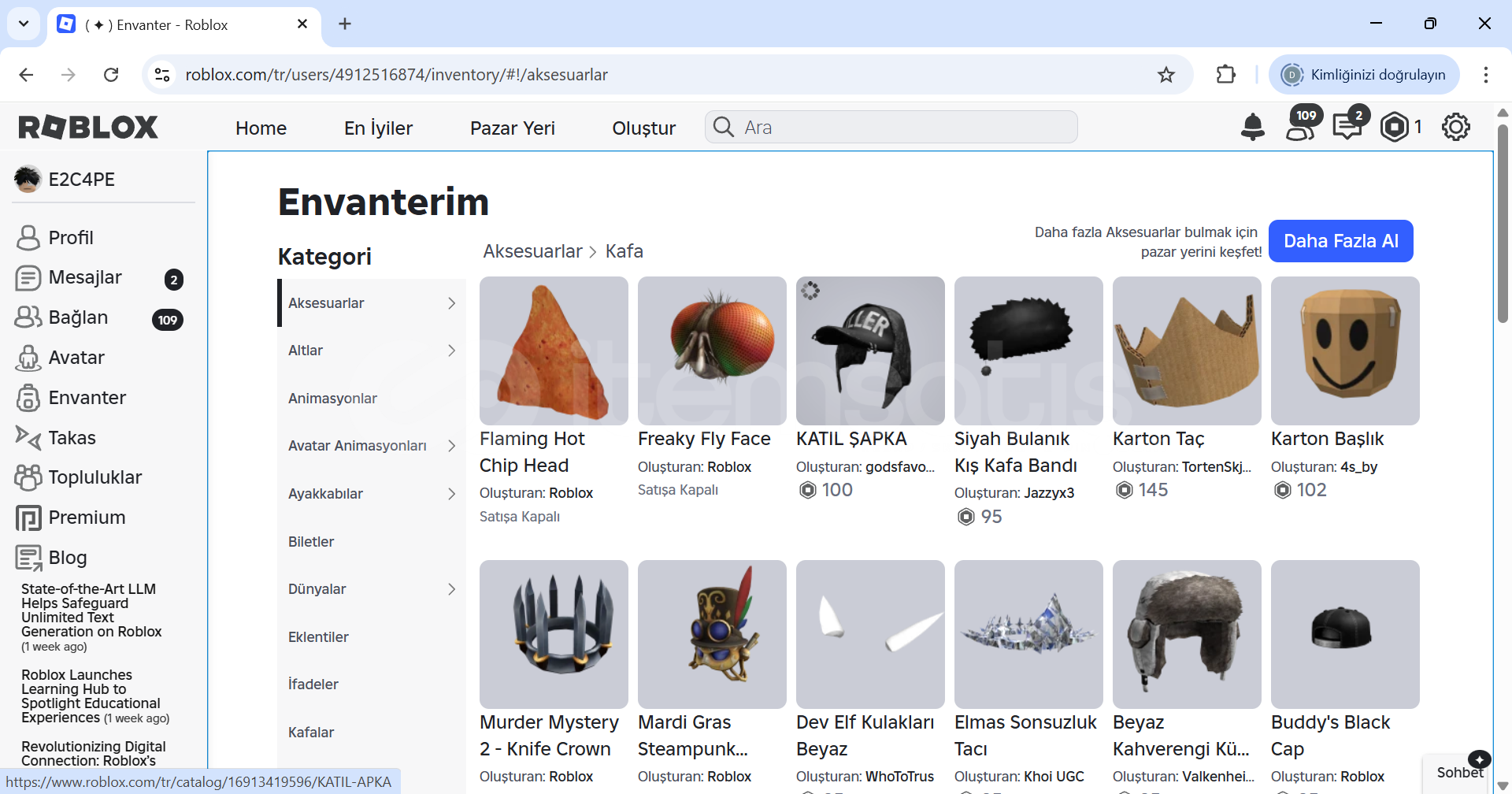Focus the Ara search field

(x=891, y=127)
